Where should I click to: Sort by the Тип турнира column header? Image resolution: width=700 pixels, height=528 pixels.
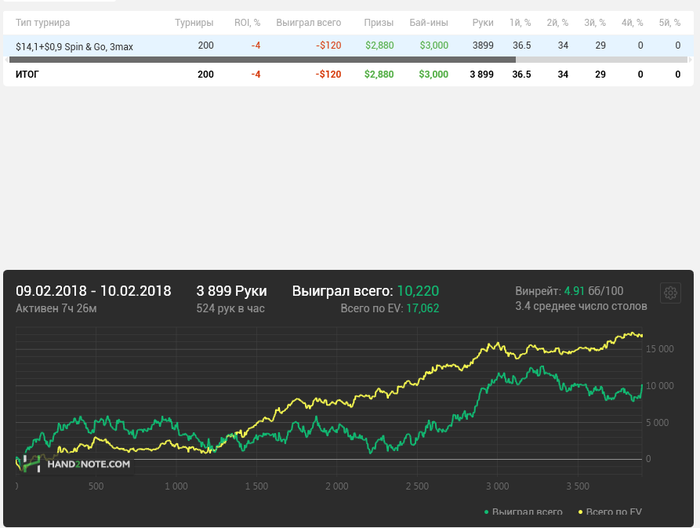pyautogui.click(x=43, y=23)
